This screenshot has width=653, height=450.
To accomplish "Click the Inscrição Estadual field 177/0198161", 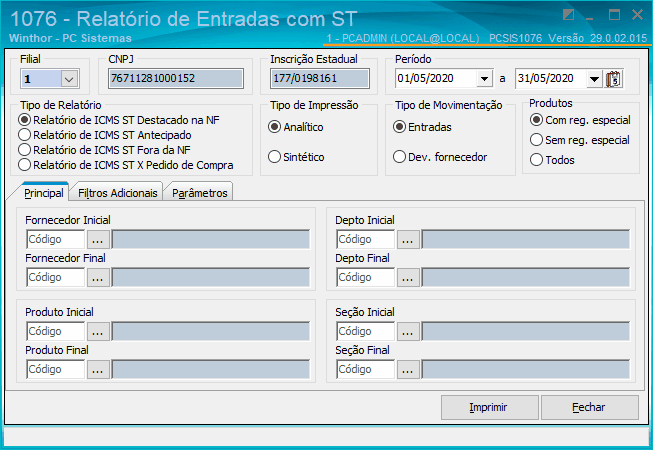I will click(320, 79).
